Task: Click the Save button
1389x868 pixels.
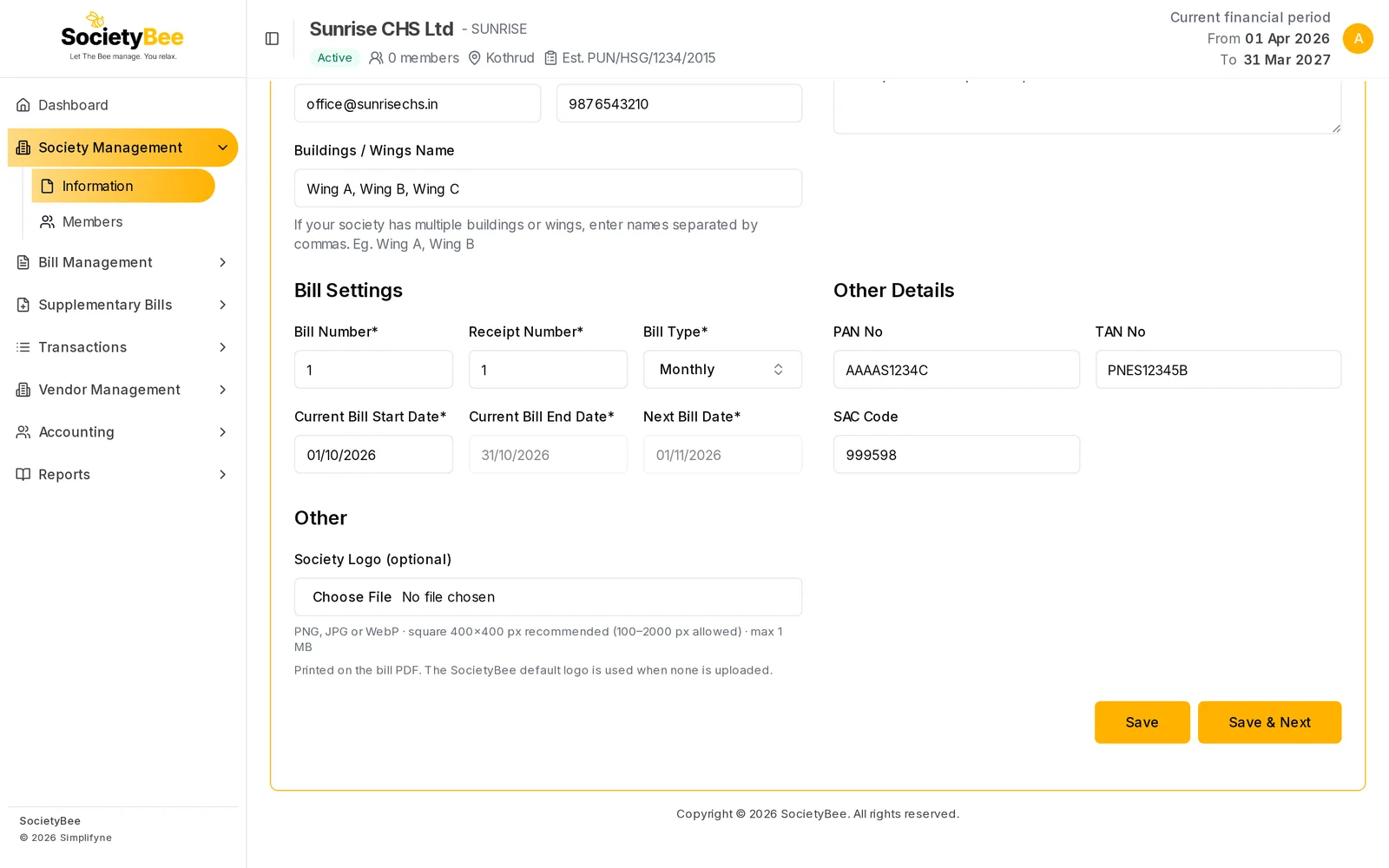Action: point(1142,722)
